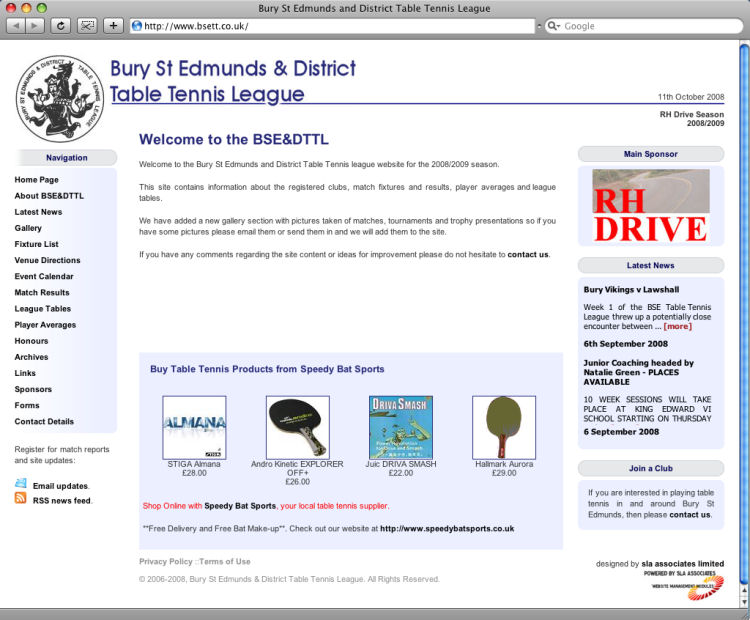Open About BSE&DTTL navigation item
The width and height of the screenshot is (750, 620).
[49, 196]
